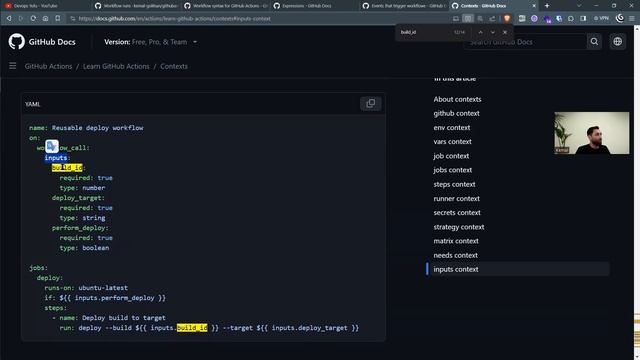The height and width of the screenshot is (360, 640).
Task: Click 'runs-on: ubuntu-latest' code line
Action: pos(86,288)
